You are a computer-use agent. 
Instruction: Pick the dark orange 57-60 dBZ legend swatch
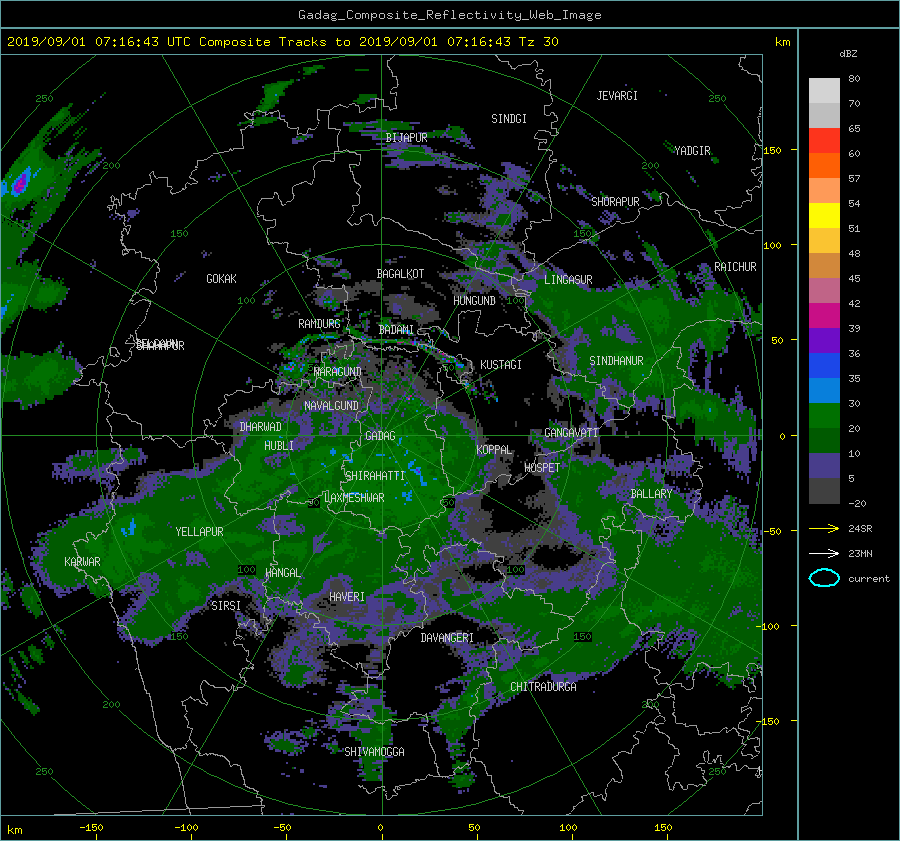pos(824,166)
